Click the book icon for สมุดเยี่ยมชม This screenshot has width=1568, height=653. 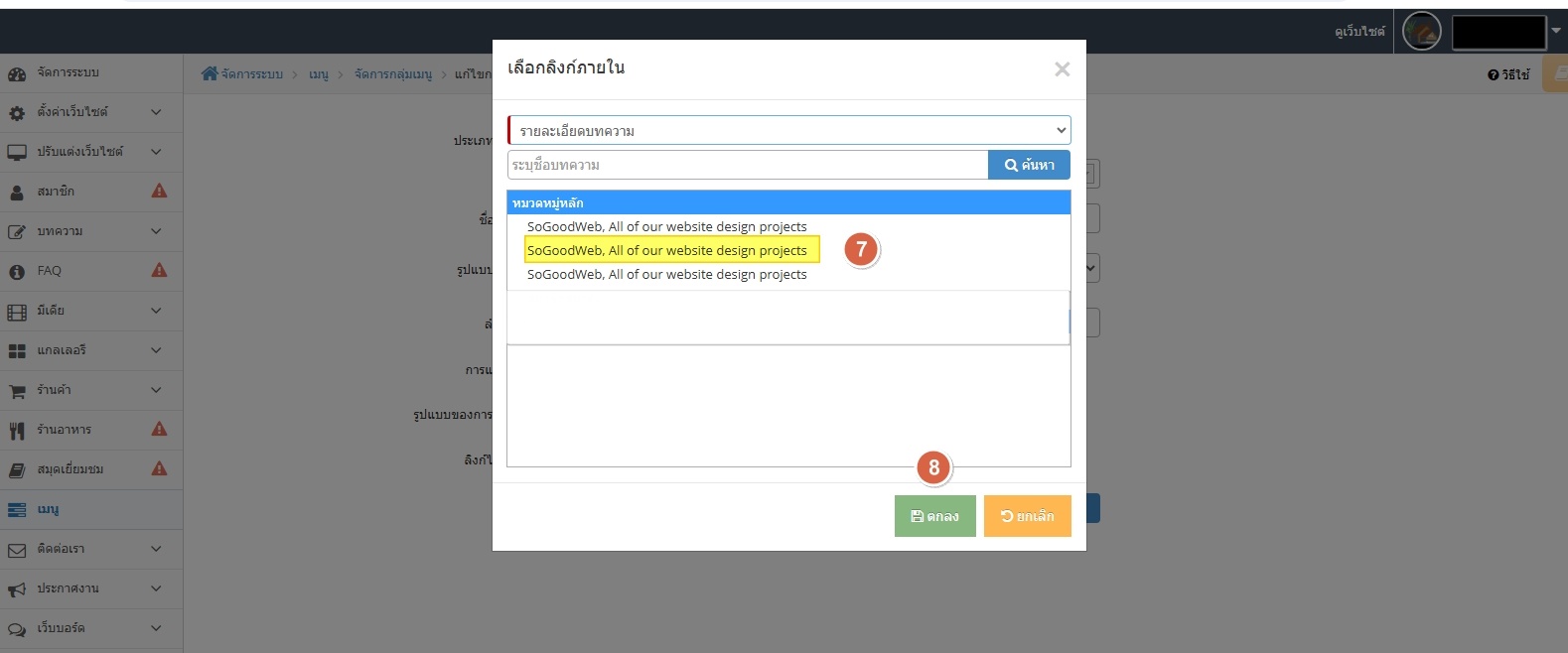(17, 470)
